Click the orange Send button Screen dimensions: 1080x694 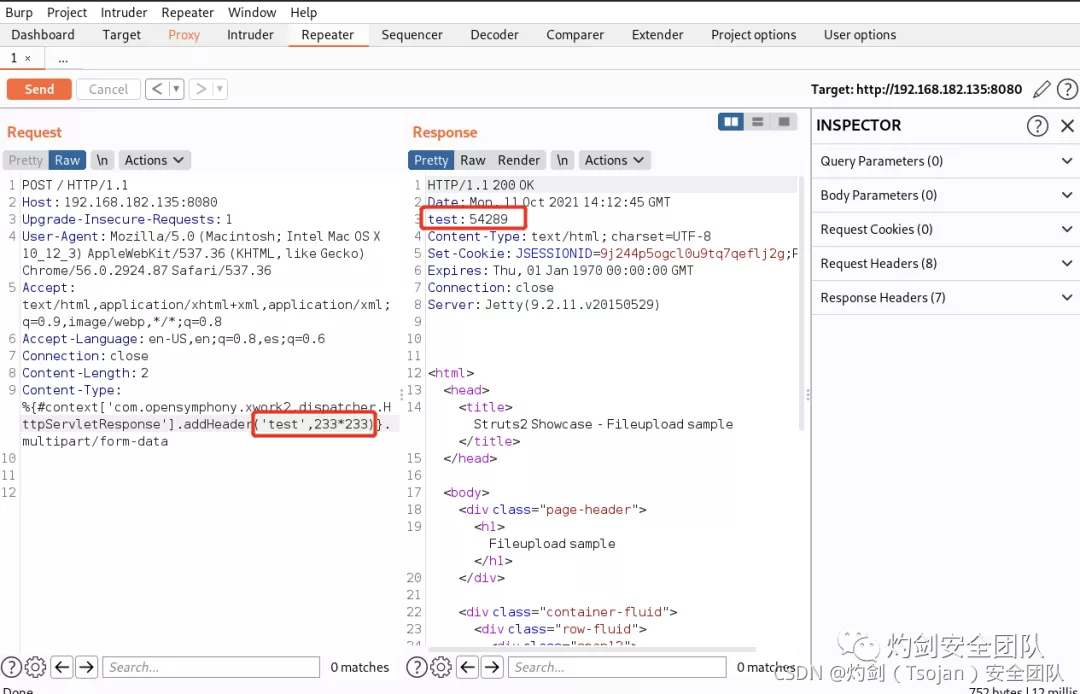pos(39,89)
